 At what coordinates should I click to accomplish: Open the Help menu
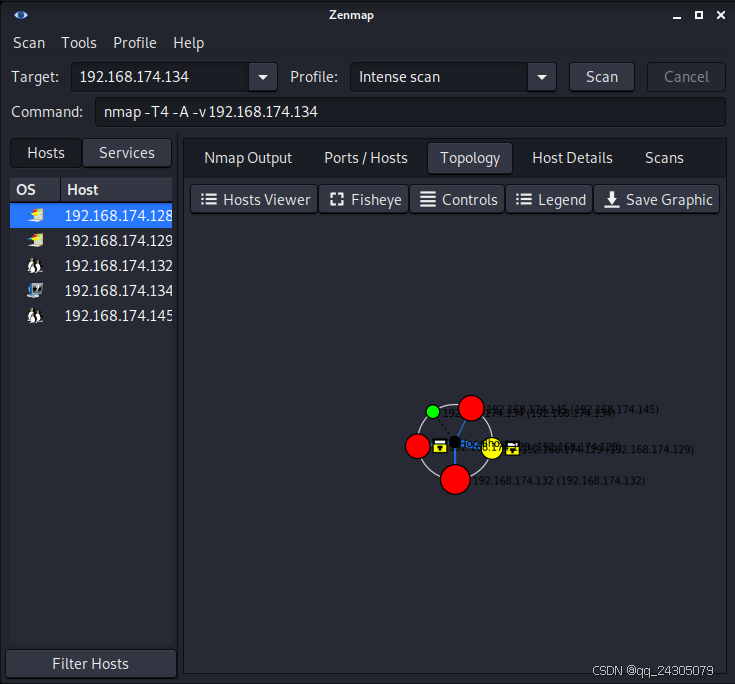point(188,43)
